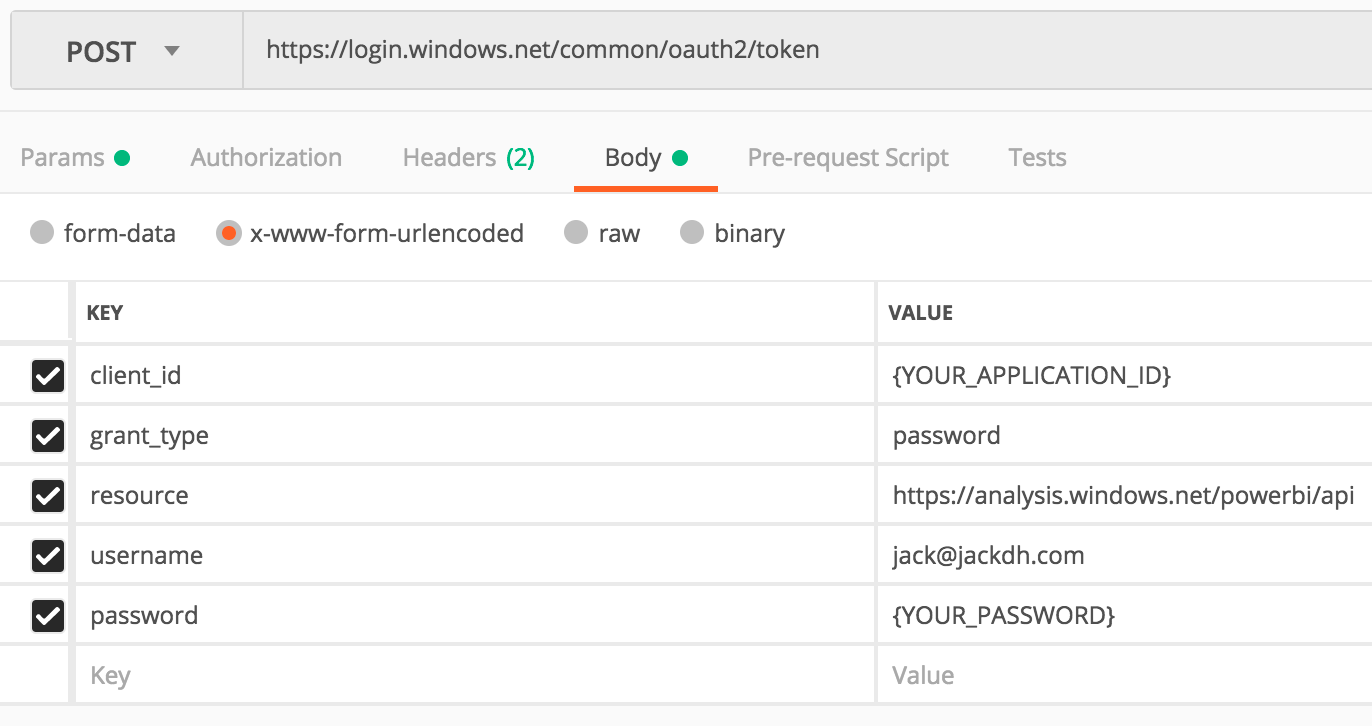Viewport: 1372px width, 726px height.
Task: Uncheck the resource parameter
Action: pos(48,495)
